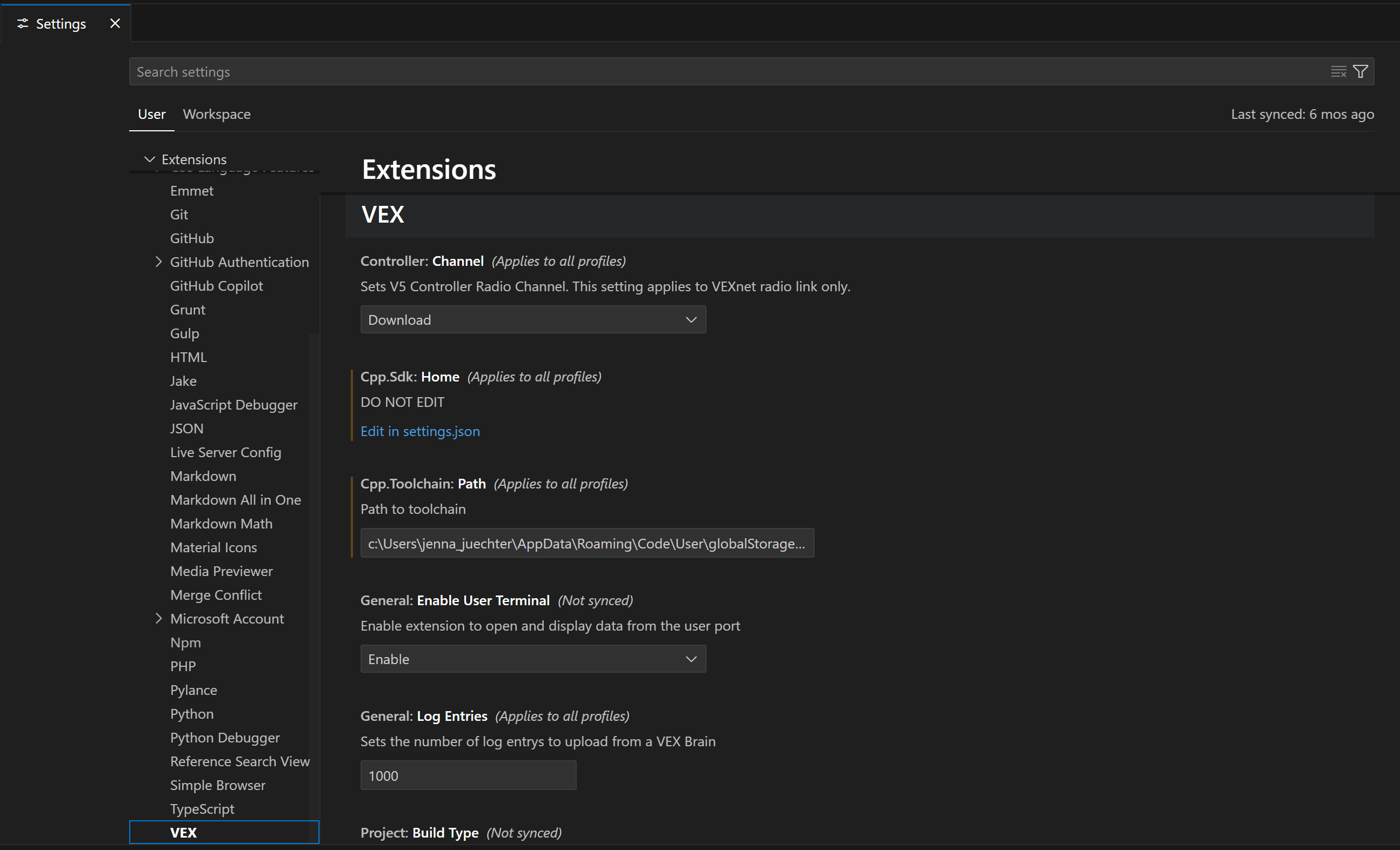Viewport: 1400px width, 850px height.
Task: Select the User settings tab
Action: tap(151, 113)
